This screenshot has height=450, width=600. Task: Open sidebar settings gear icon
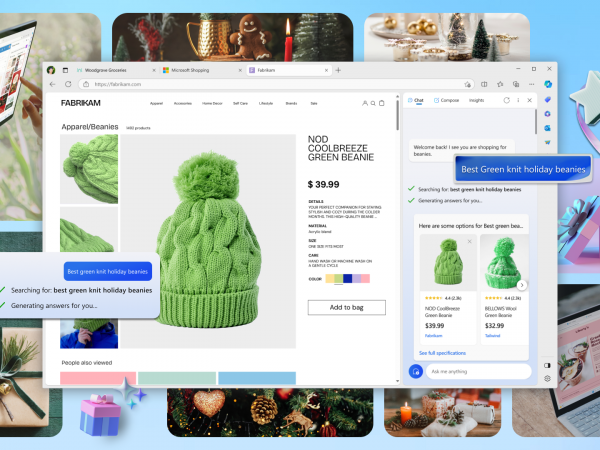click(547, 378)
